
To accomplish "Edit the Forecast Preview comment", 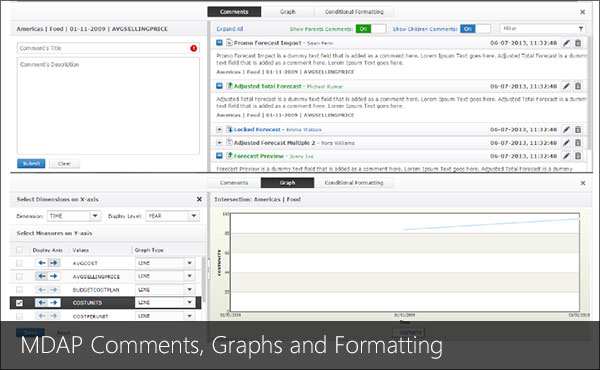I will [566, 156].
